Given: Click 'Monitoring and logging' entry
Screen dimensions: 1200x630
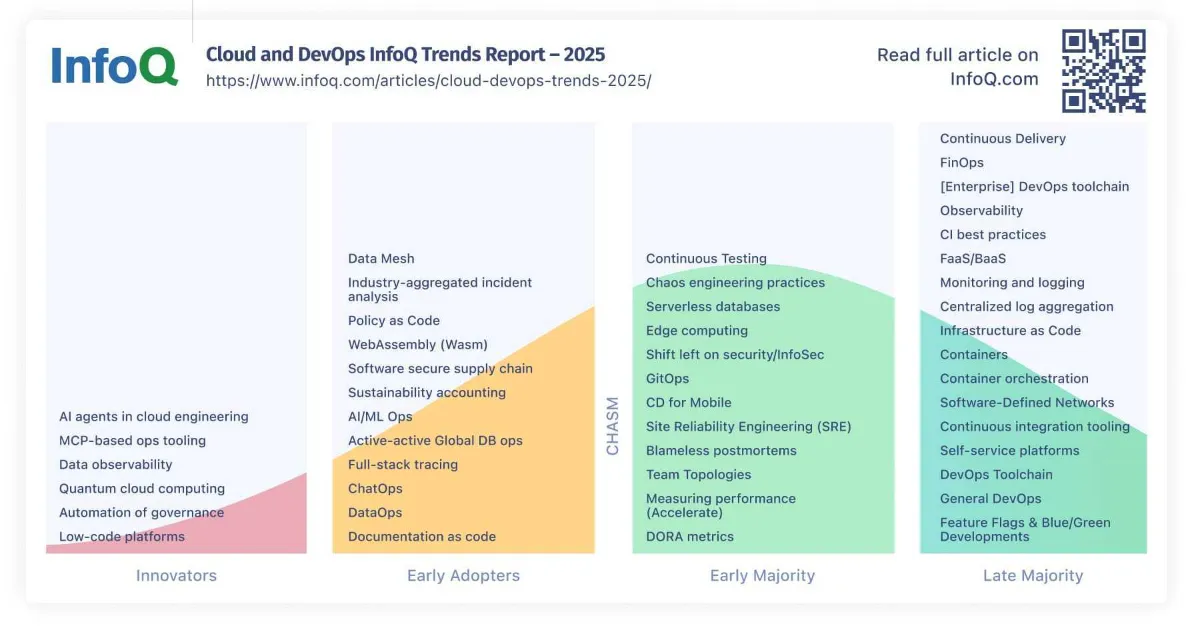Looking at the screenshot, I should [1012, 283].
